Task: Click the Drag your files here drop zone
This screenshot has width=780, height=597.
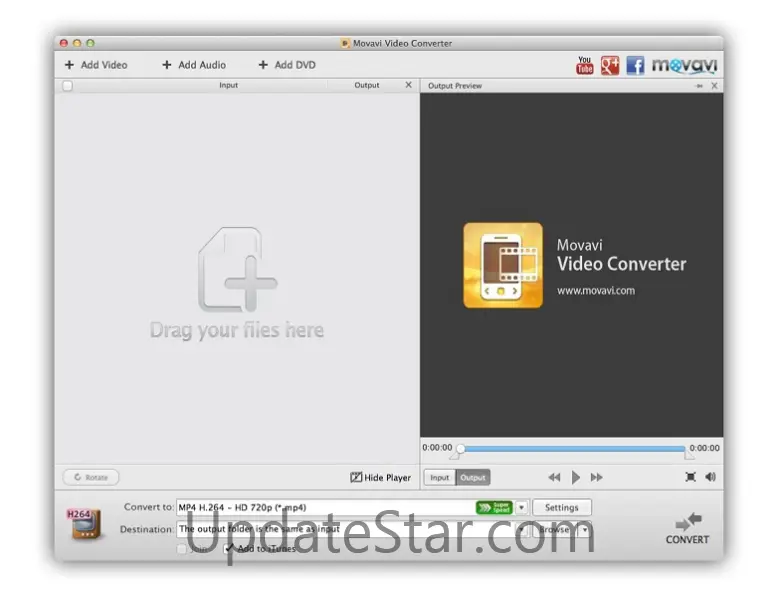Action: [x=237, y=284]
